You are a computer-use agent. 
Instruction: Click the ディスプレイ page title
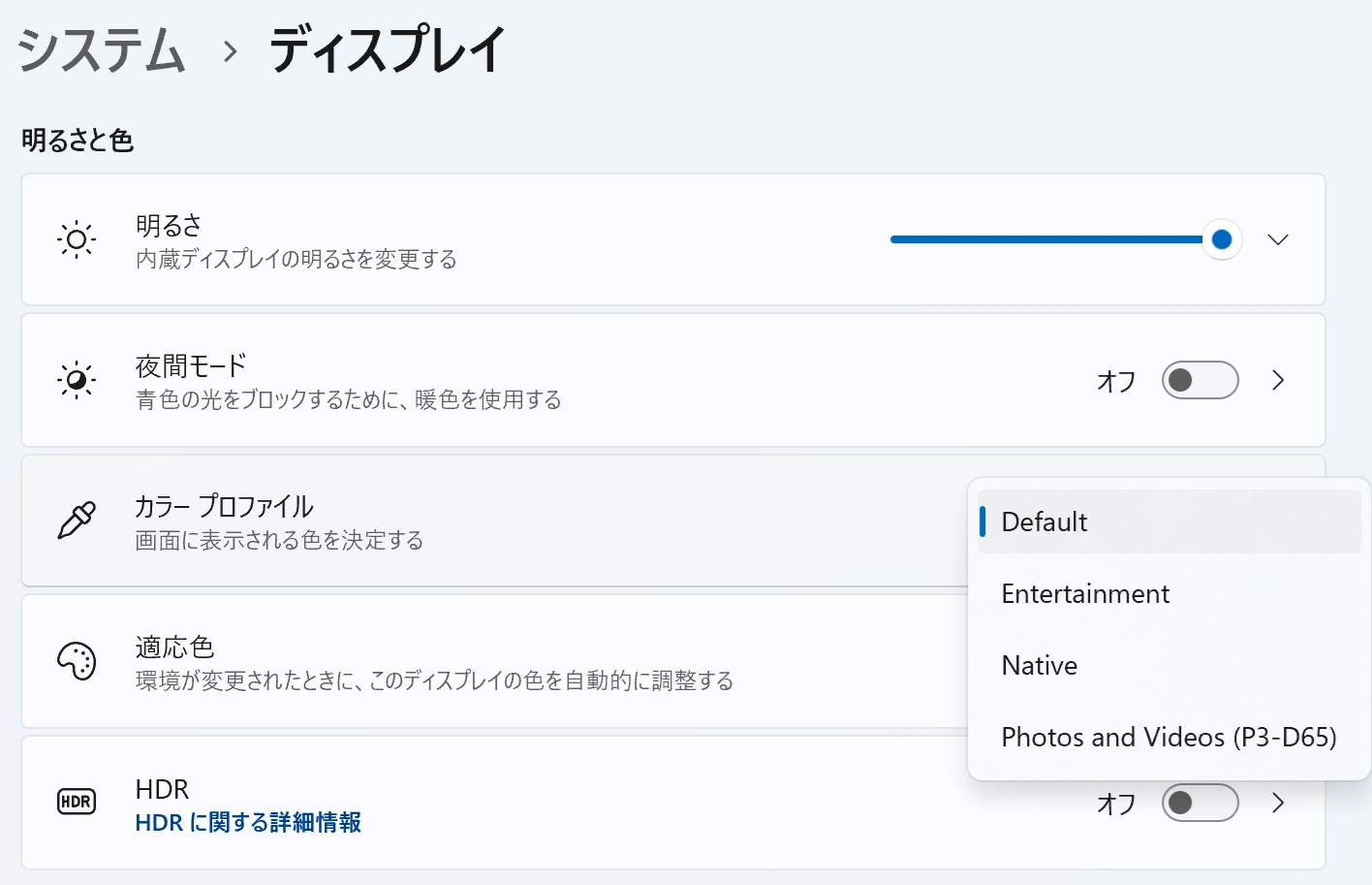[x=388, y=49]
